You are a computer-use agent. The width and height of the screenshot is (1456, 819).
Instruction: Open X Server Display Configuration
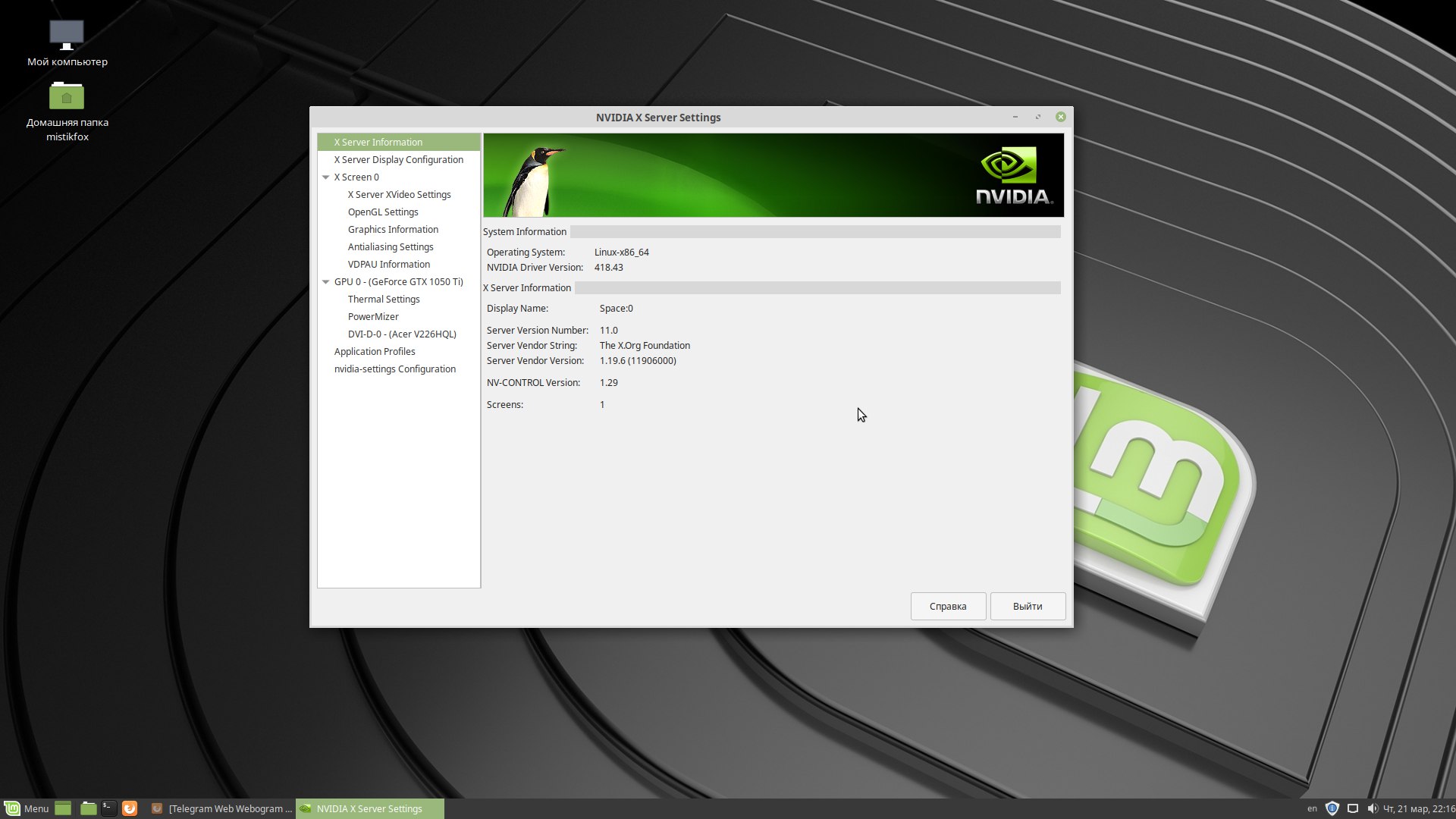[399, 159]
